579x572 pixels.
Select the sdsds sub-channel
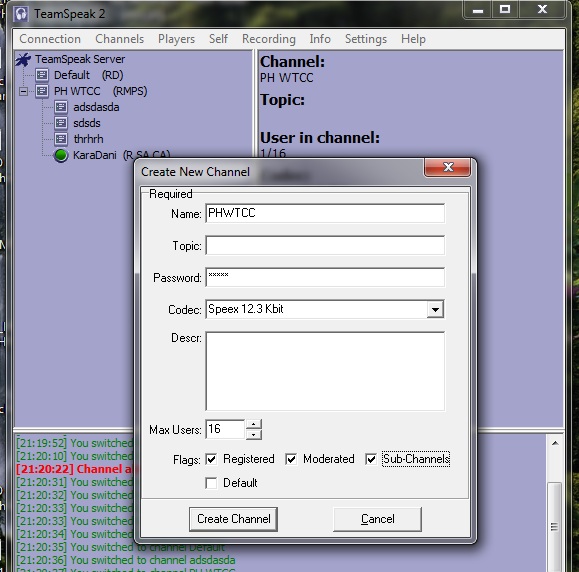87,123
